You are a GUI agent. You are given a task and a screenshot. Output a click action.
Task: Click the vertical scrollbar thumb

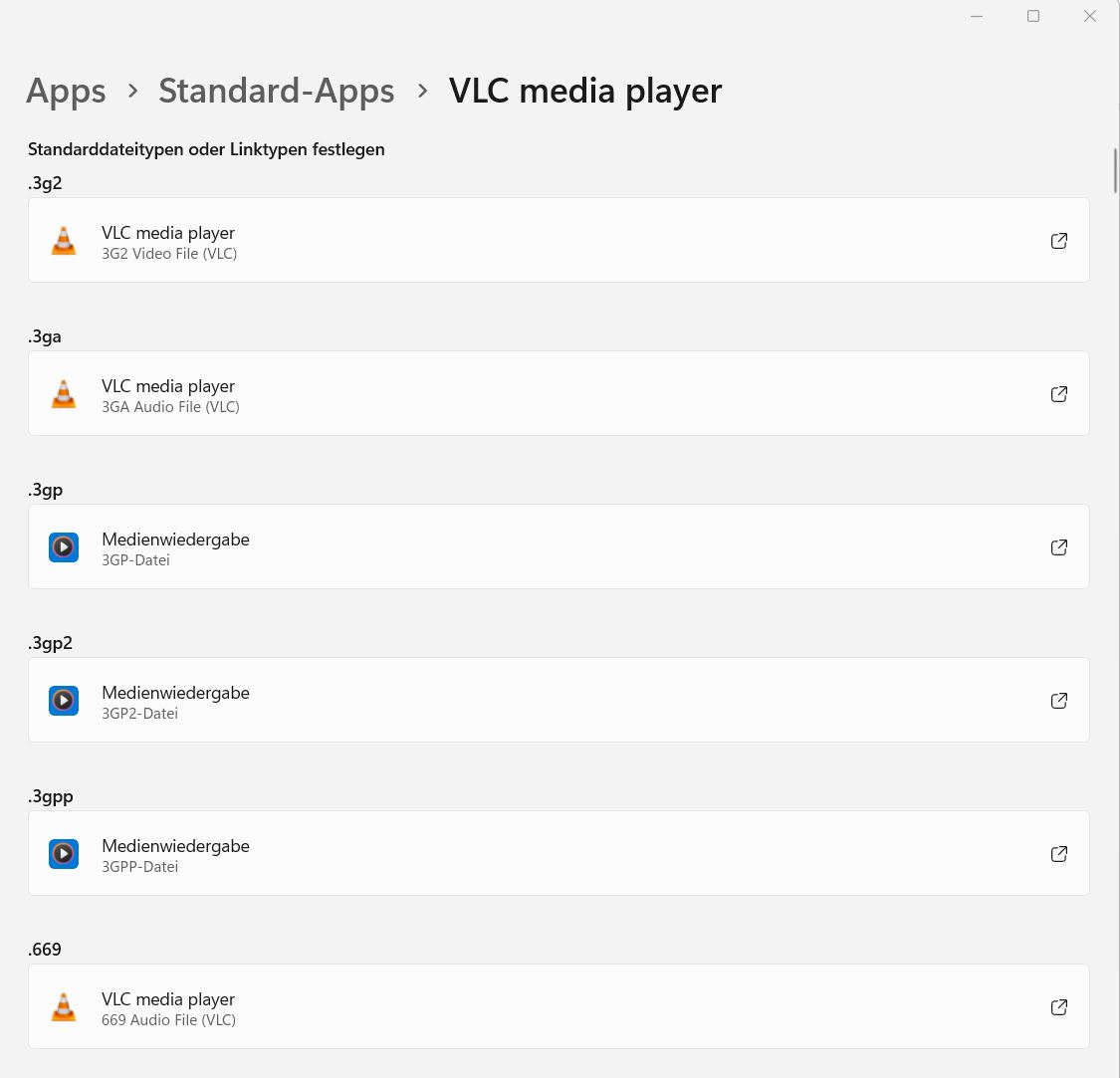(1115, 169)
